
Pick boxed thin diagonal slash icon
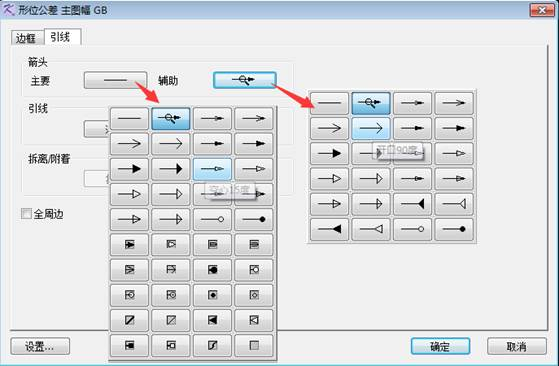pos(171,320)
